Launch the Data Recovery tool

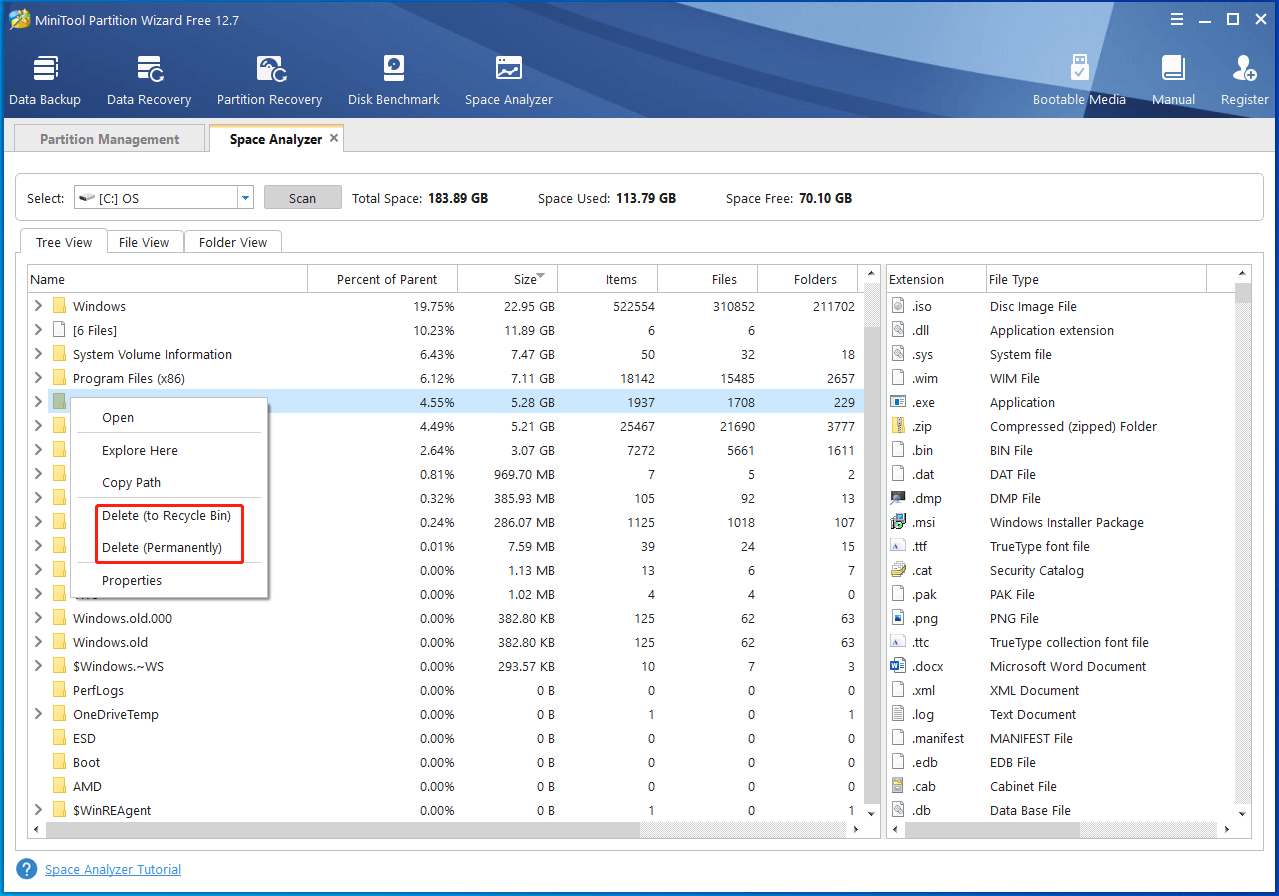[x=149, y=80]
